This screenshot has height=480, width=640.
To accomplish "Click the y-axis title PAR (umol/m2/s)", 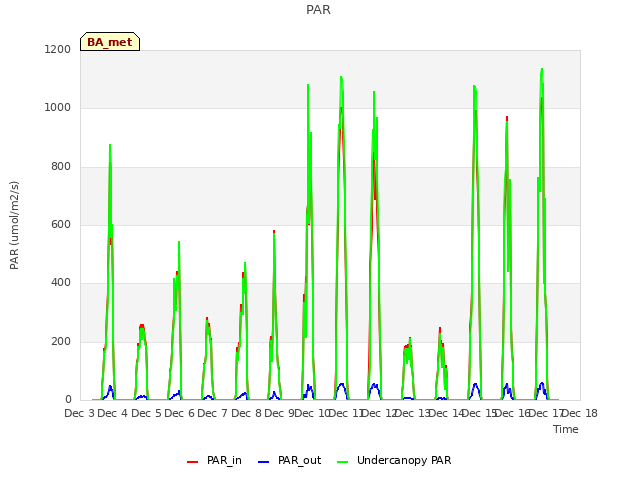I will pyautogui.click(x=14, y=225).
